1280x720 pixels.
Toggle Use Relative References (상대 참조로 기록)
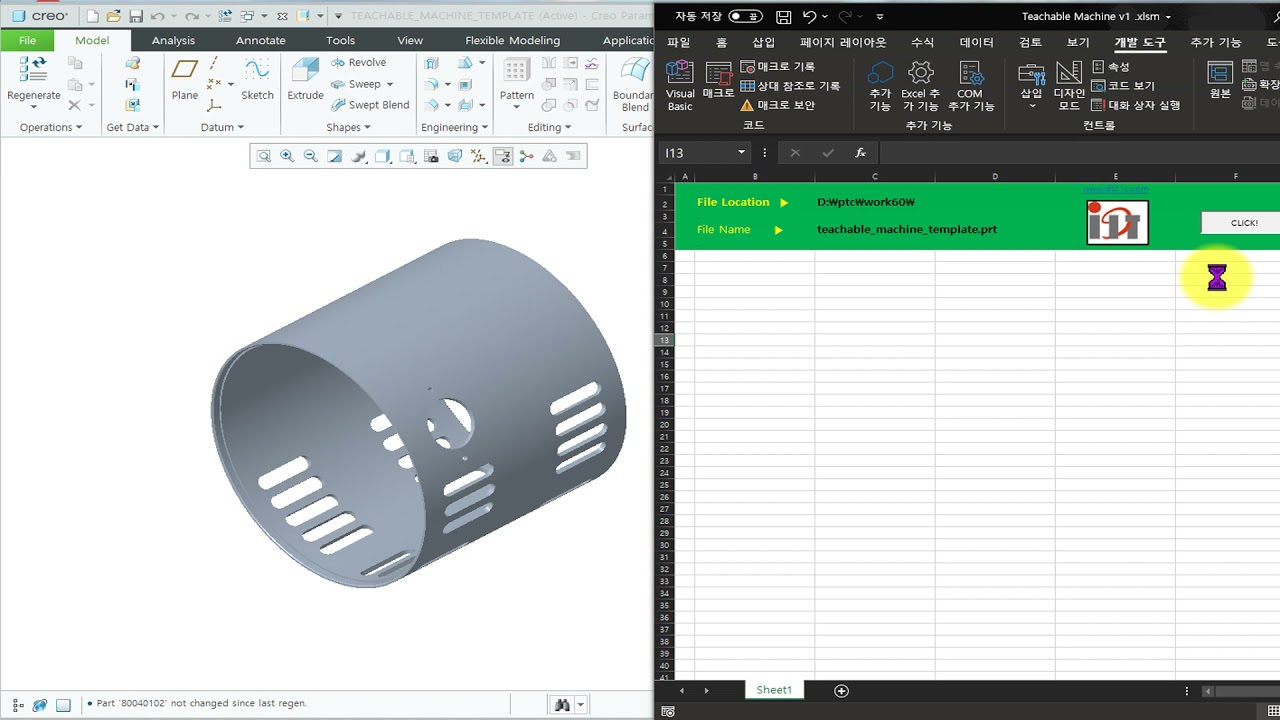pyautogui.click(x=790, y=86)
